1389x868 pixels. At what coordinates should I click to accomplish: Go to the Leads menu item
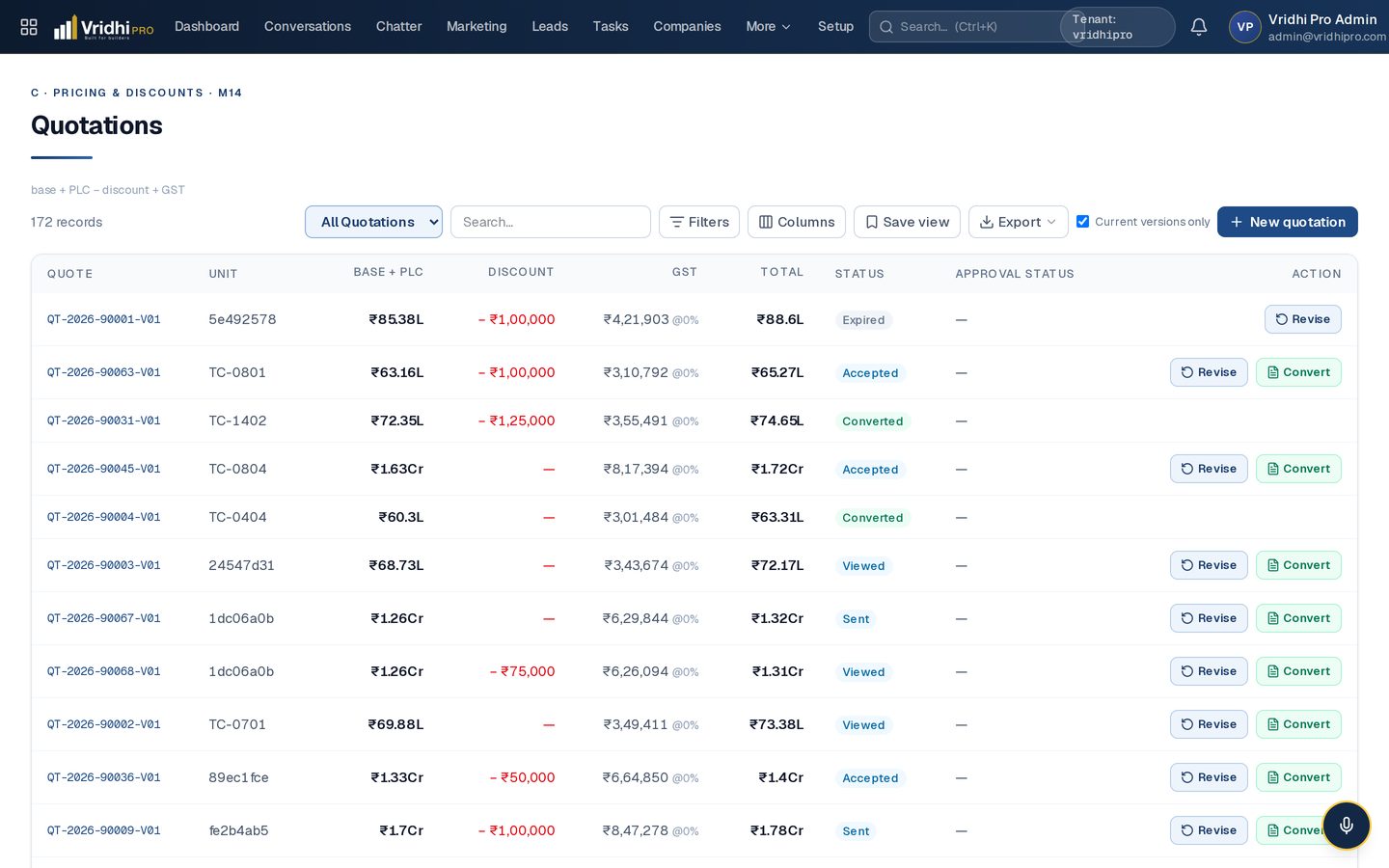(x=550, y=27)
